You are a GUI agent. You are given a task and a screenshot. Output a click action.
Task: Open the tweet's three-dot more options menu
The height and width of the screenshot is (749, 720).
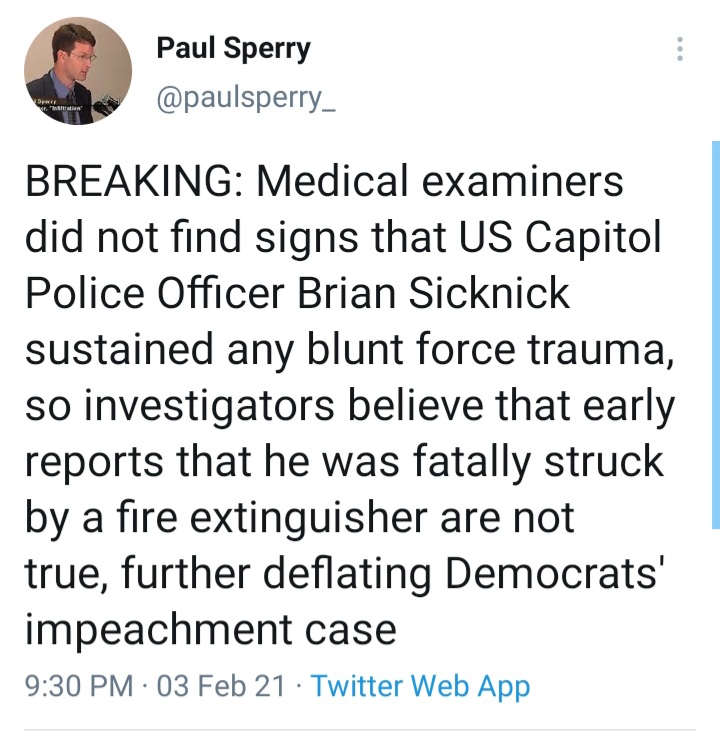[x=680, y=49]
